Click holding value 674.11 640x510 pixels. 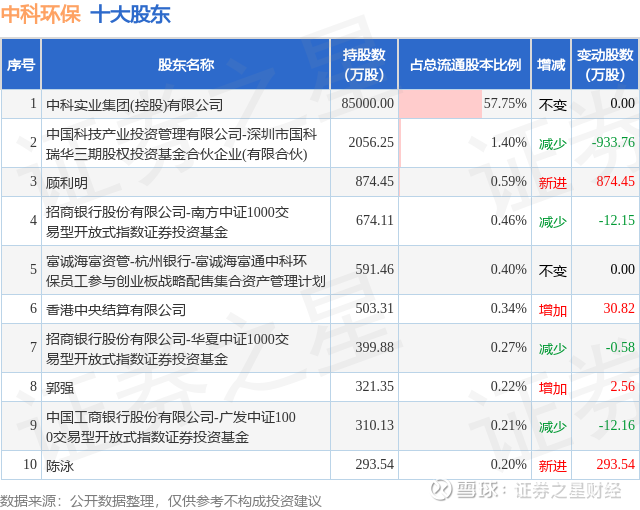pos(374,220)
